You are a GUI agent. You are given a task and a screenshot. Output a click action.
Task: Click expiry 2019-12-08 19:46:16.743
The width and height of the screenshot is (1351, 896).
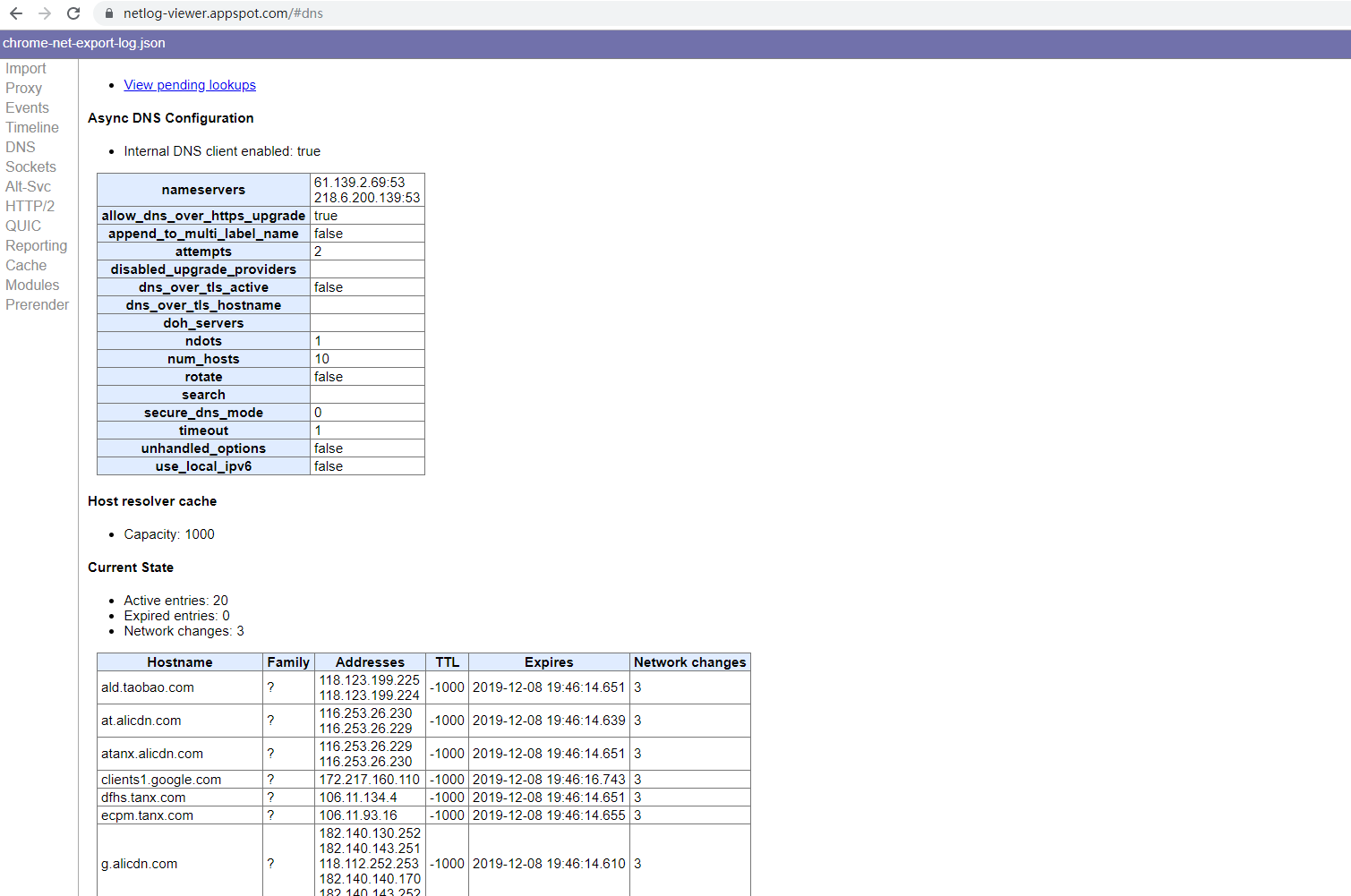click(x=549, y=780)
